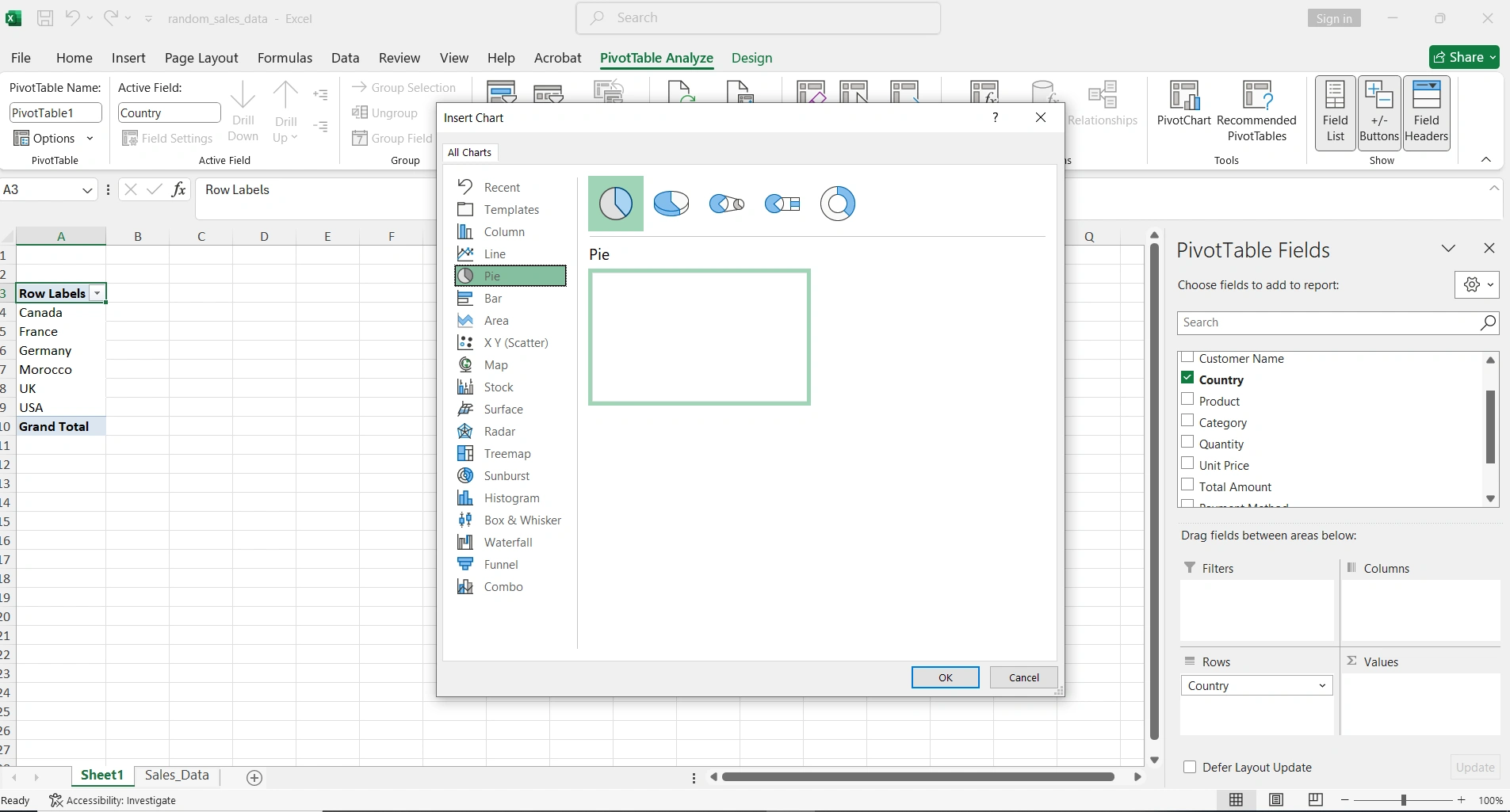
Task: Select the Treemap chart type
Action: coord(508,453)
